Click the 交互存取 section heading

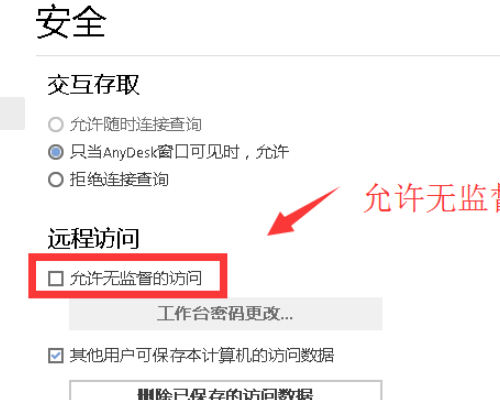tap(93, 85)
